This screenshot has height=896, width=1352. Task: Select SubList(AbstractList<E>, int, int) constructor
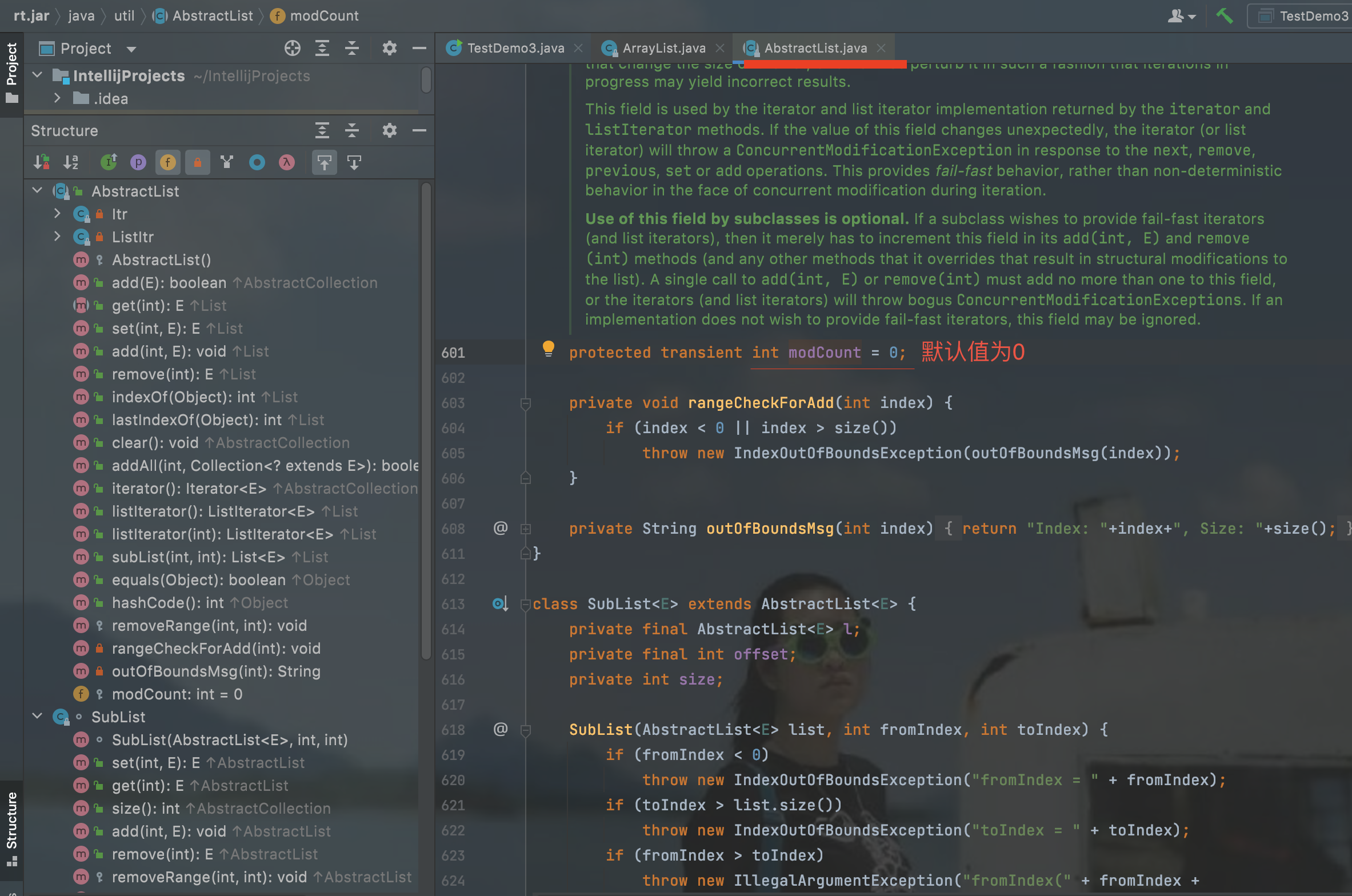[230, 739]
